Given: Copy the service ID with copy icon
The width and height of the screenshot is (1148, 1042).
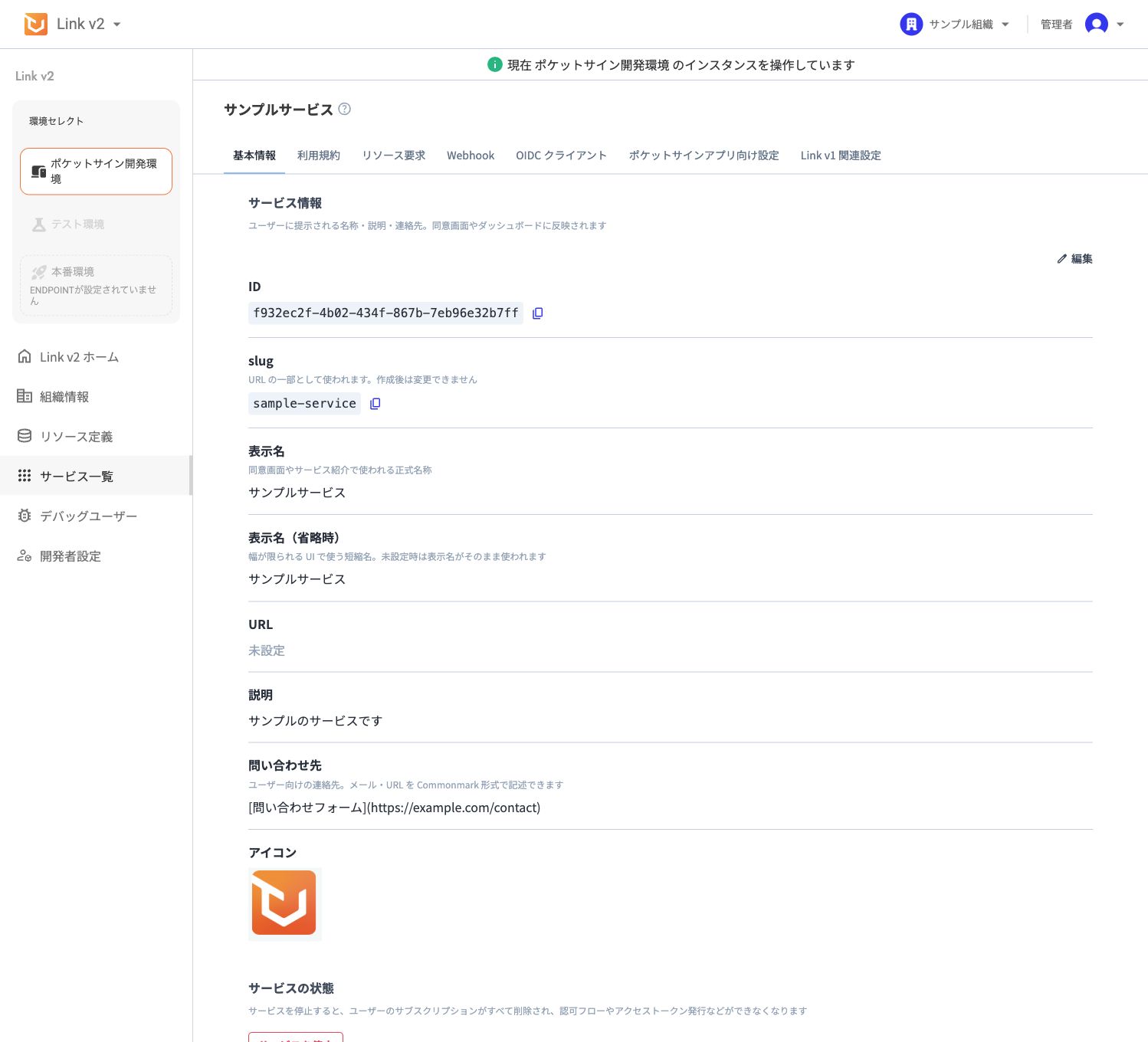Looking at the screenshot, I should (x=538, y=313).
